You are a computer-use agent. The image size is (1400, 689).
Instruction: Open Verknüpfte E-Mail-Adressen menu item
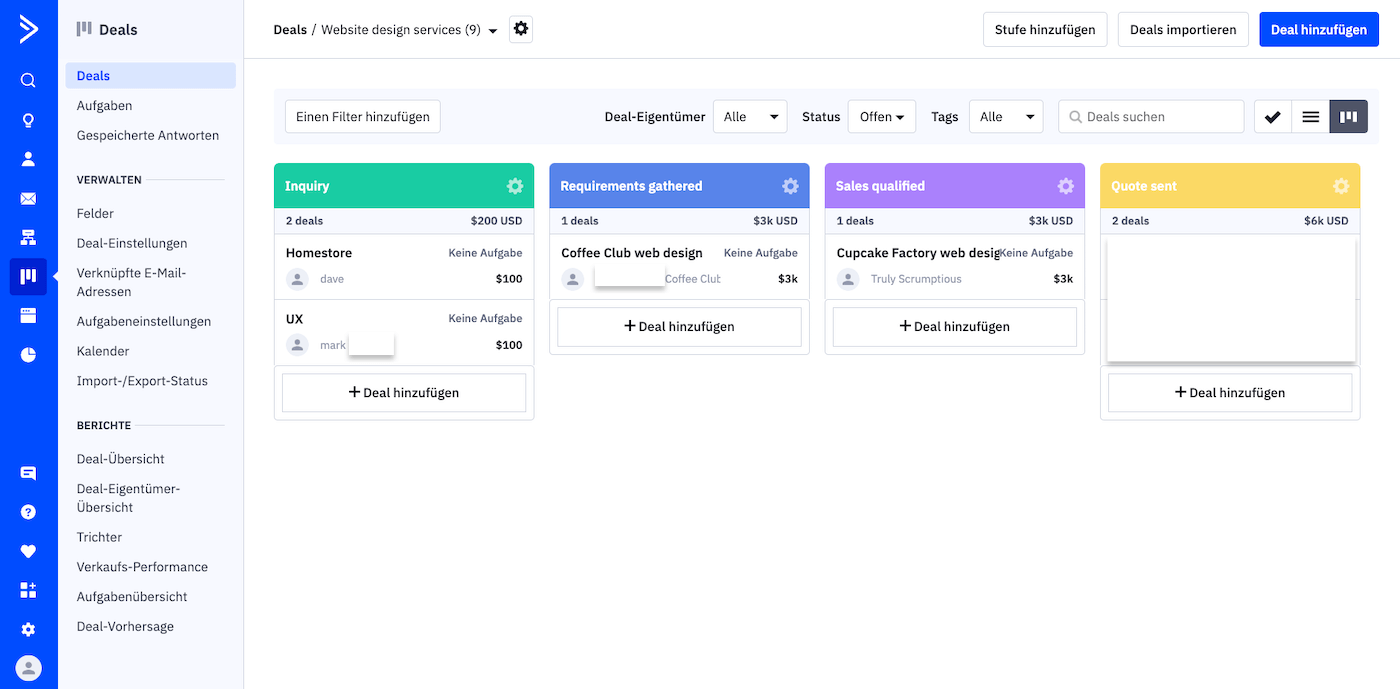pos(132,282)
